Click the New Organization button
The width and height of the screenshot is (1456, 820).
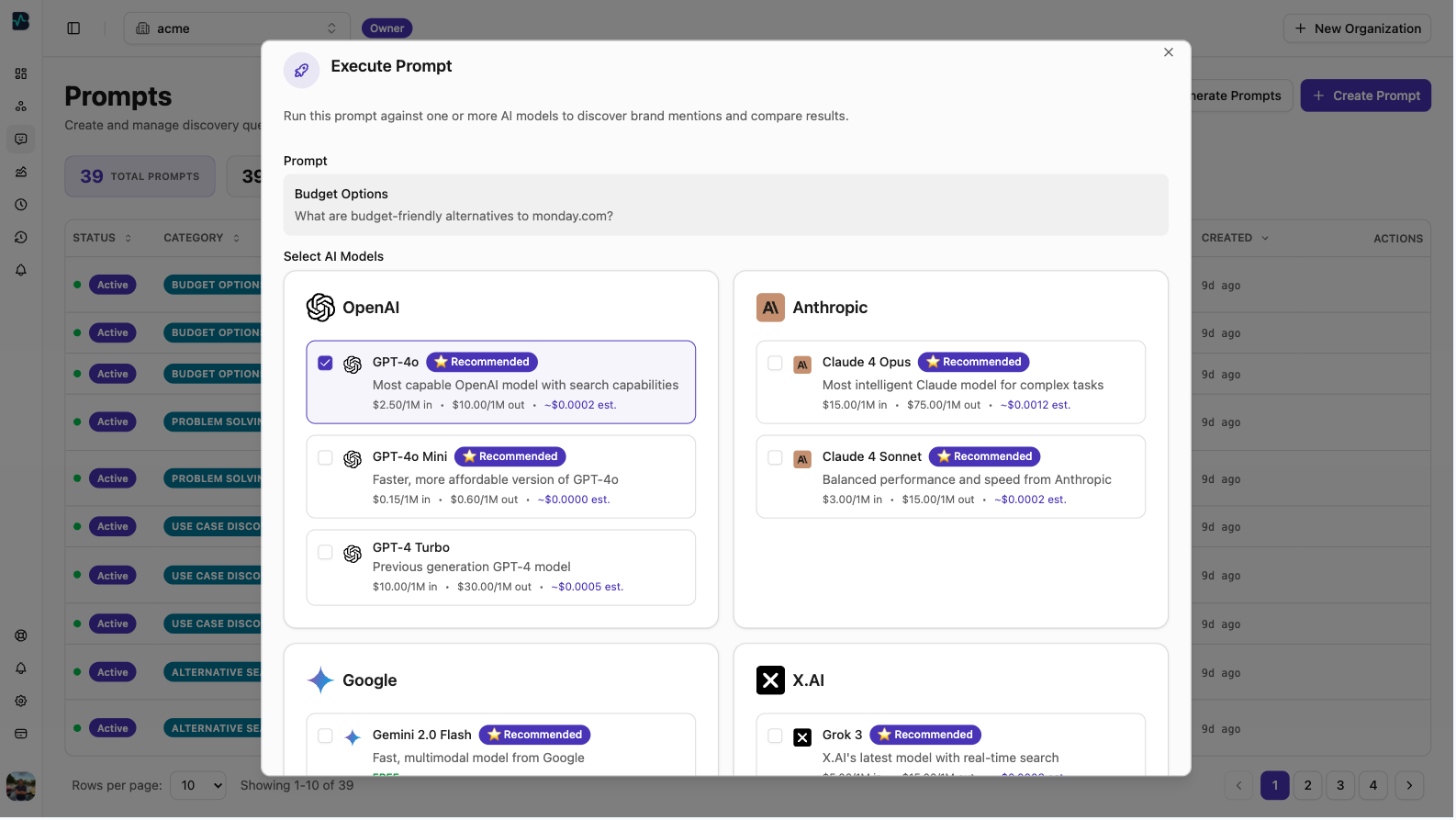click(x=1357, y=28)
